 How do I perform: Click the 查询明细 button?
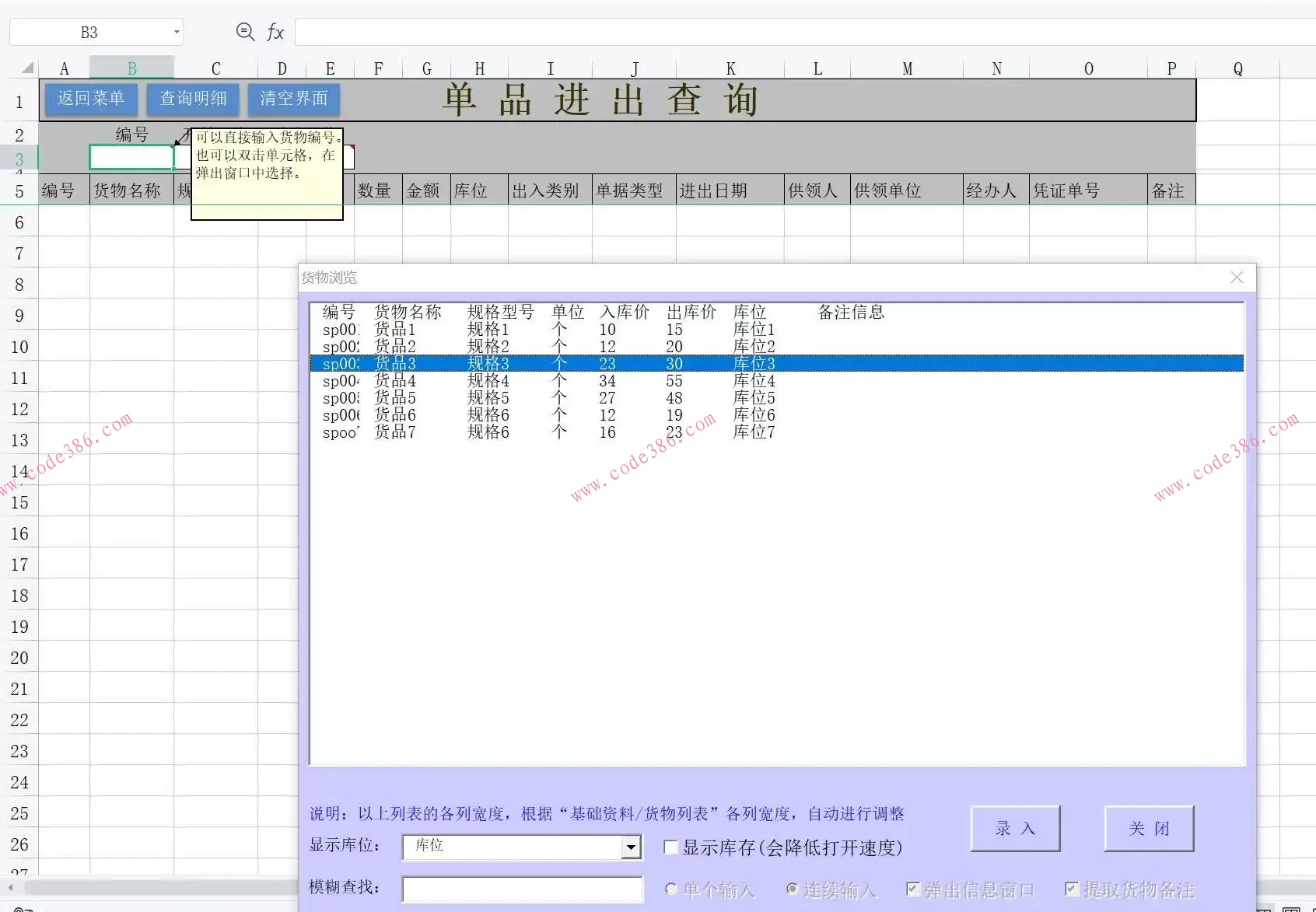click(193, 99)
